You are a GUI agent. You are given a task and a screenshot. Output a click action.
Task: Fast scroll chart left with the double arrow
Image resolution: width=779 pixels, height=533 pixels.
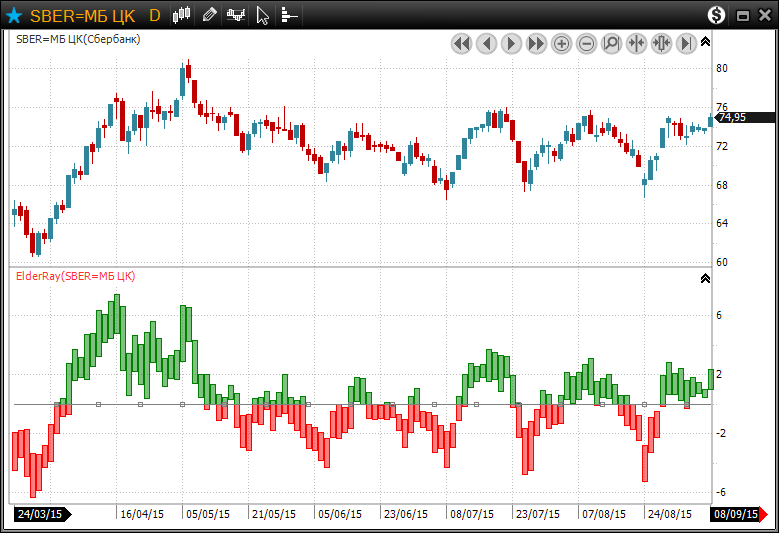(x=461, y=43)
